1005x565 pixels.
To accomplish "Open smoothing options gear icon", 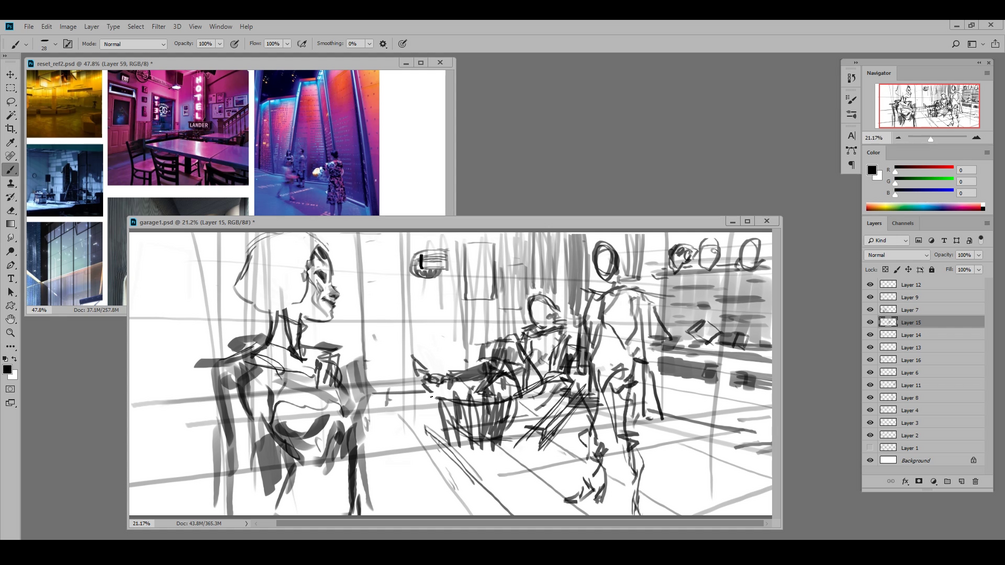I will 383,44.
